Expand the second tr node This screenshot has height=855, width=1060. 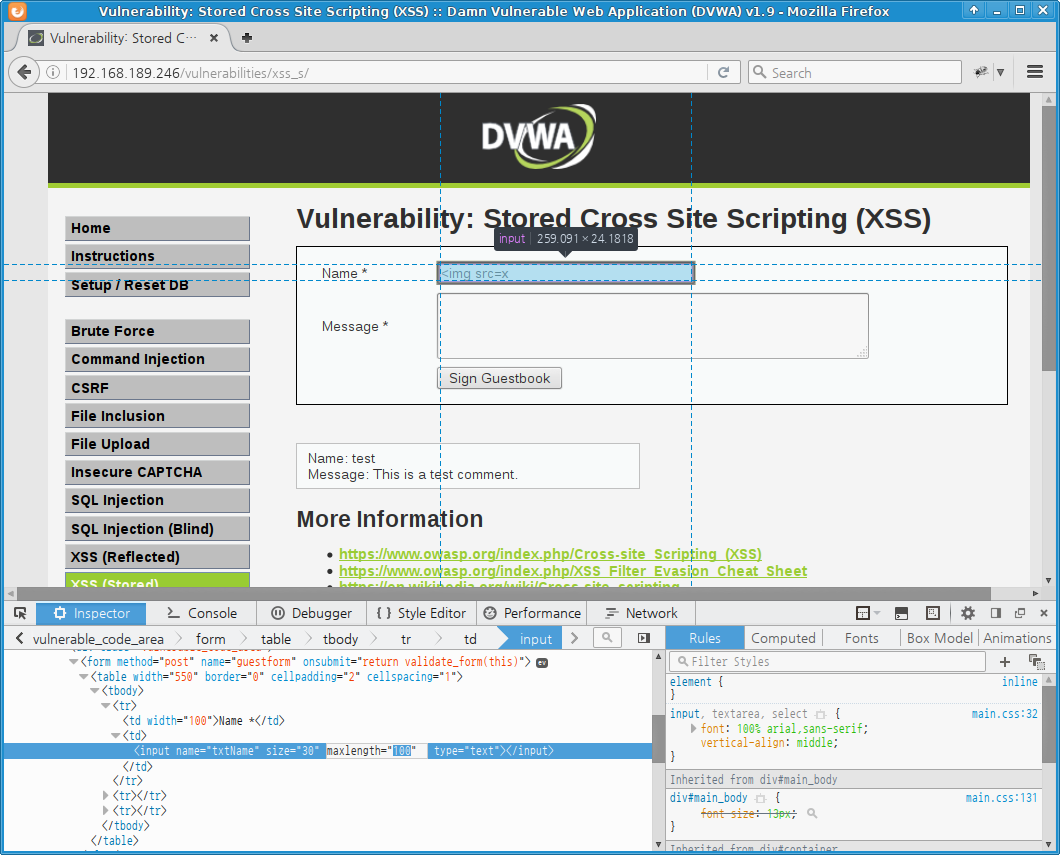pos(105,796)
